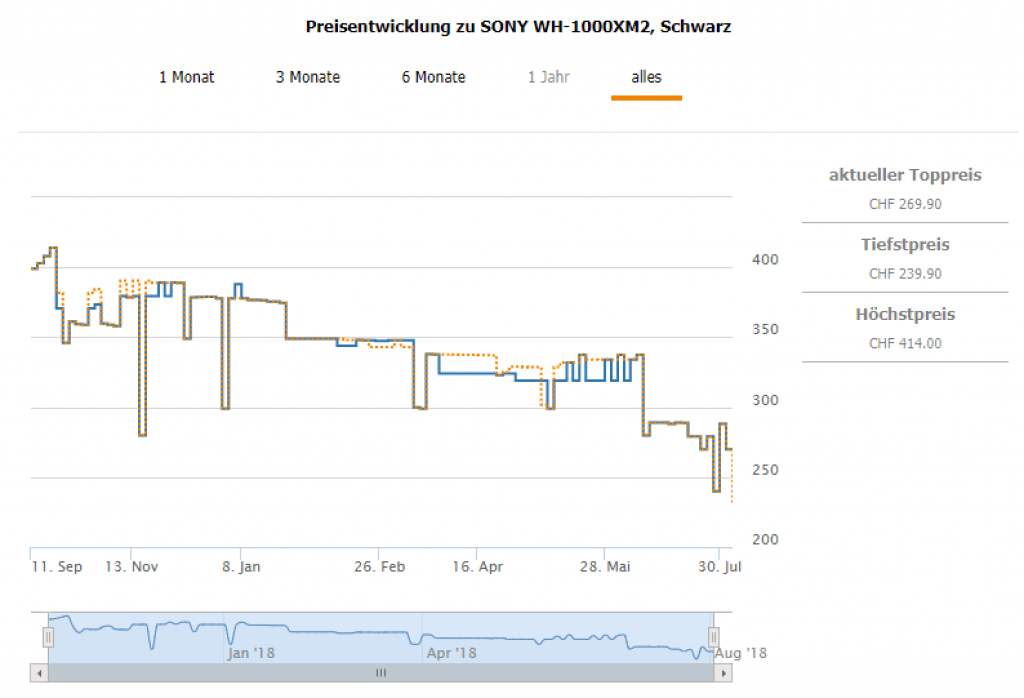This screenshot has width=1024, height=698.
Task: Click the horizontal scrollbar thumb grip
Action: coord(380,674)
